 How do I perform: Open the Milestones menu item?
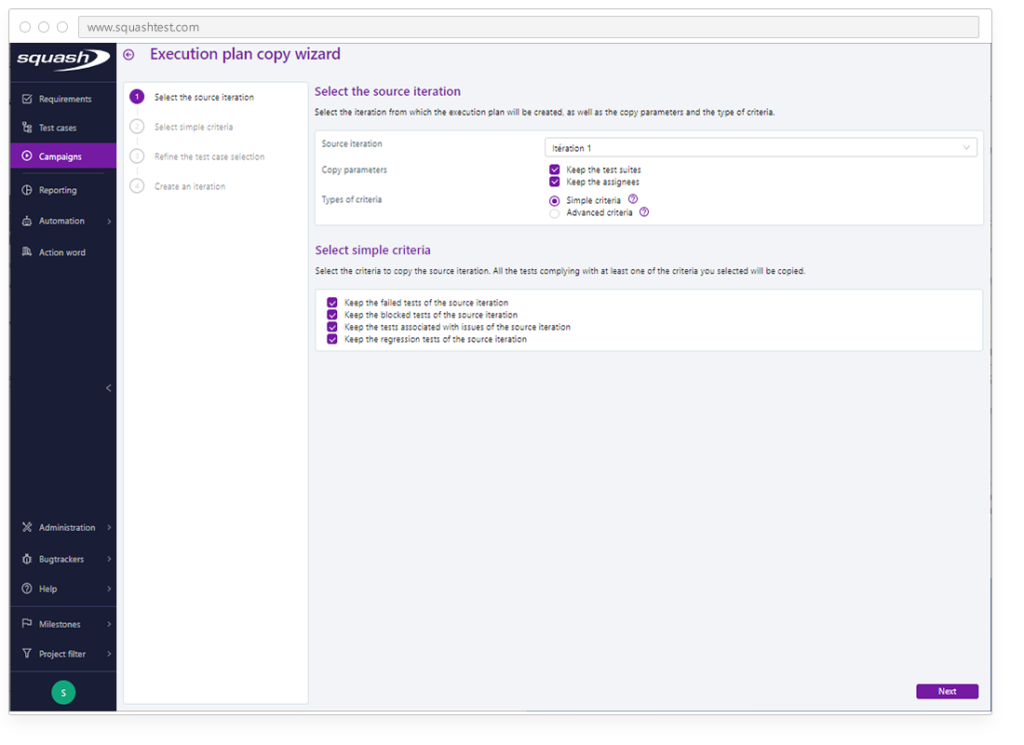click(63, 624)
